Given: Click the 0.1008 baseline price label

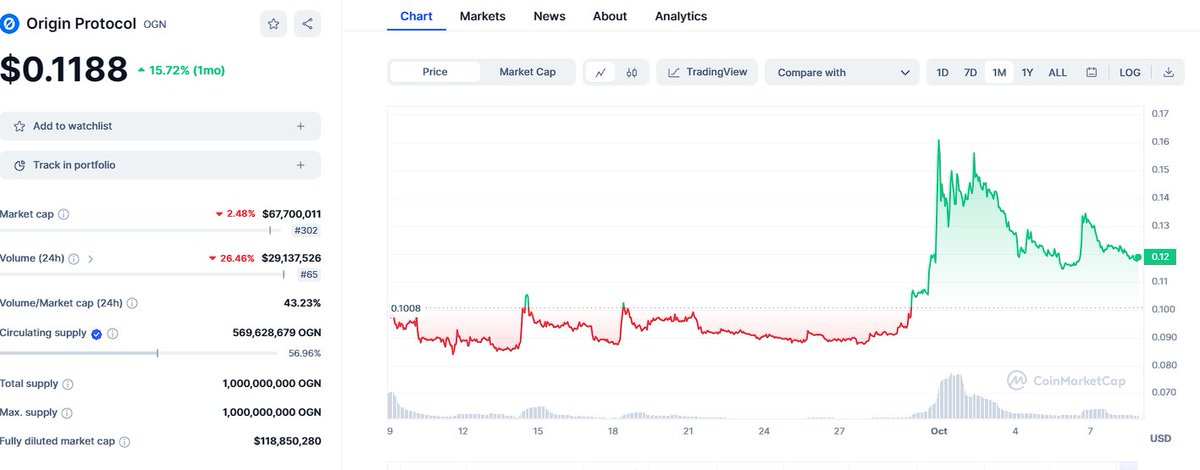Looking at the screenshot, I should pos(406,309).
